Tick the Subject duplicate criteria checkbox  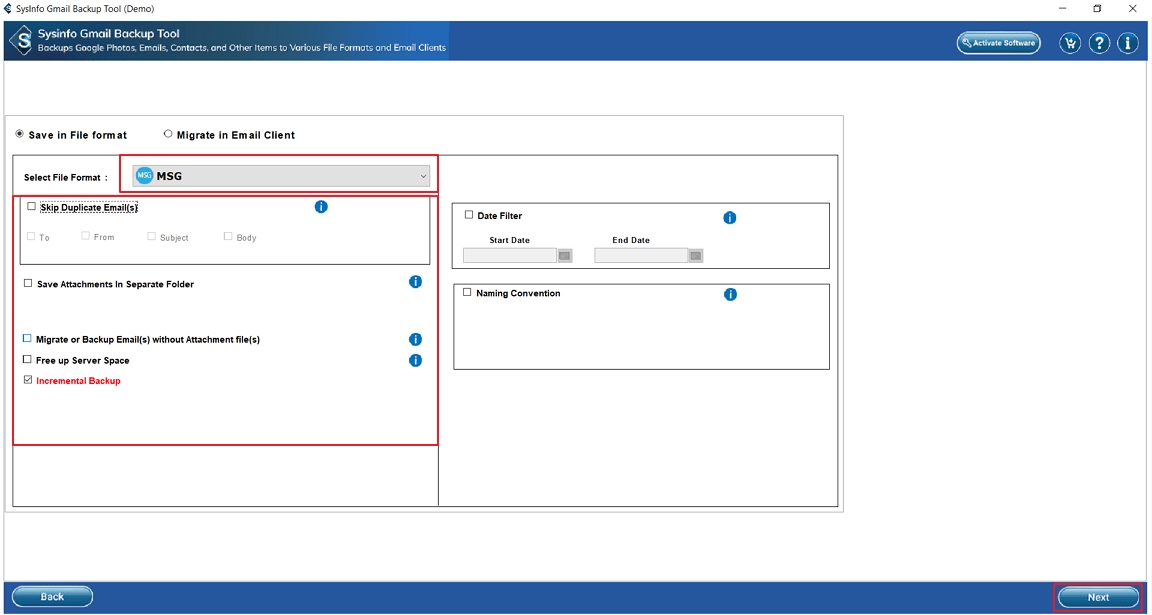[151, 237]
